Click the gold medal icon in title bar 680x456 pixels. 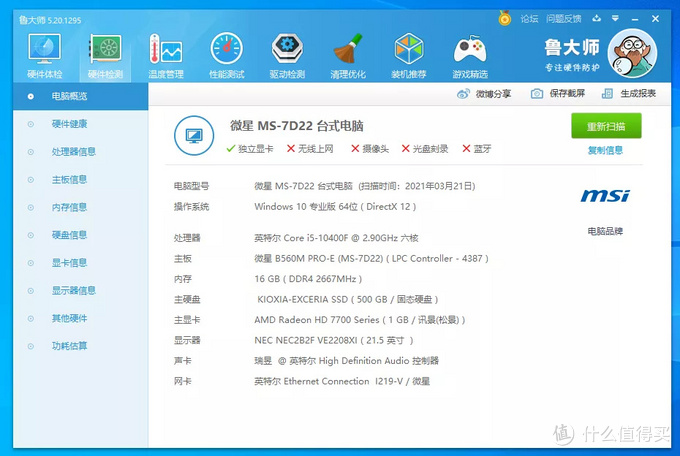click(504, 18)
